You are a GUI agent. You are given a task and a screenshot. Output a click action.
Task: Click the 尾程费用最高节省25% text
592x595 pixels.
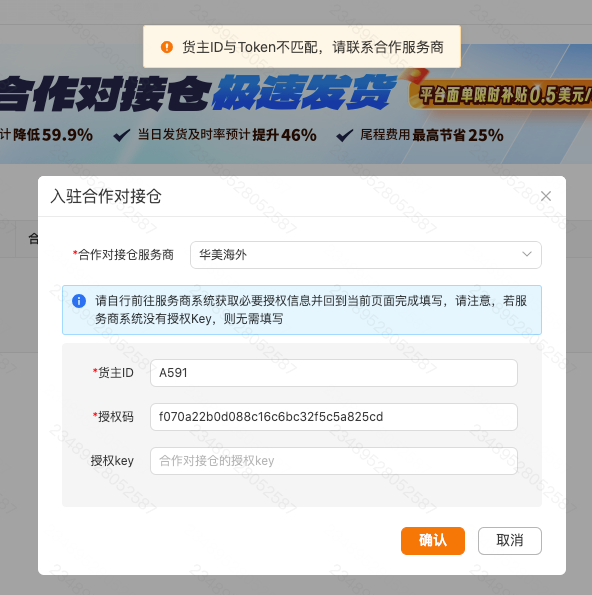(431, 135)
